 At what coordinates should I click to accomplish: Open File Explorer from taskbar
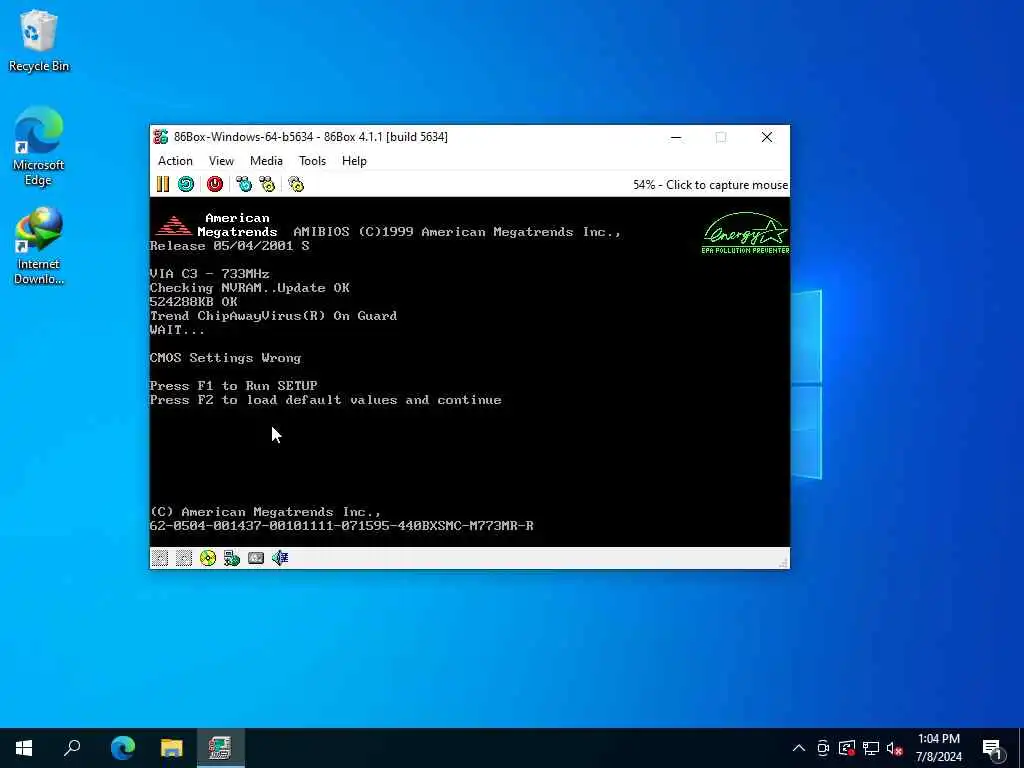(x=172, y=748)
